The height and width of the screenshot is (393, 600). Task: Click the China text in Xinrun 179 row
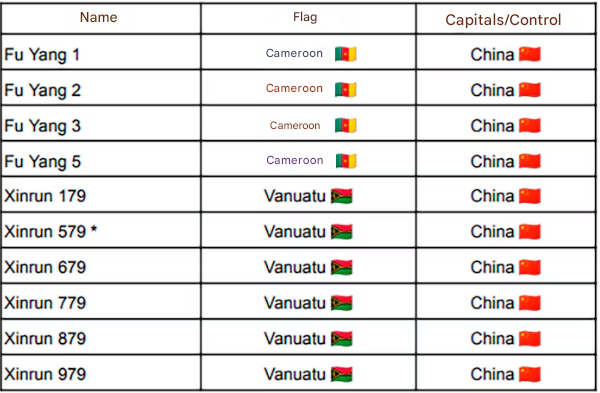(492, 196)
